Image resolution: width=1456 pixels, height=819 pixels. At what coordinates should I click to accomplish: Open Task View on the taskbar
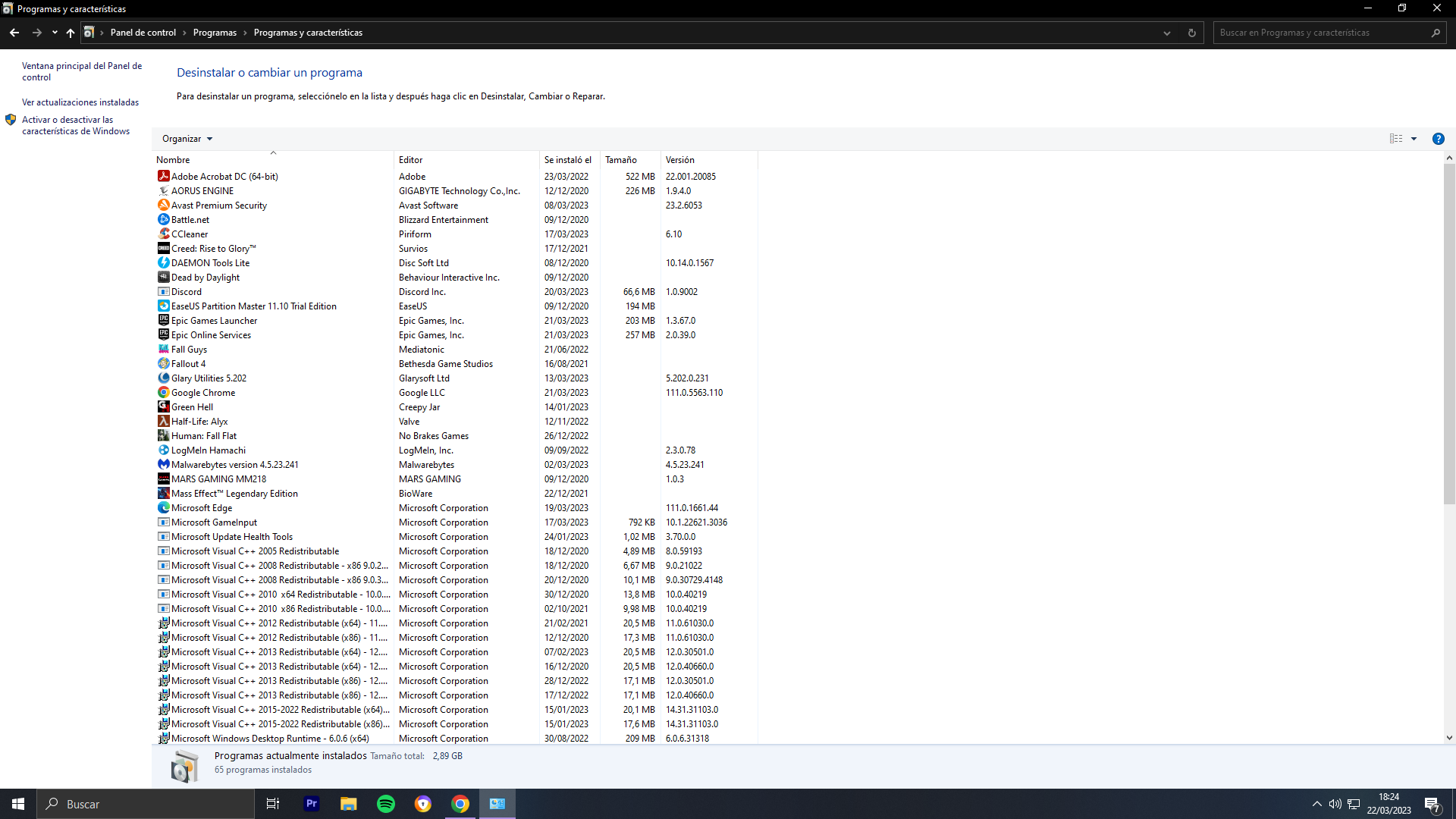click(273, 804)
